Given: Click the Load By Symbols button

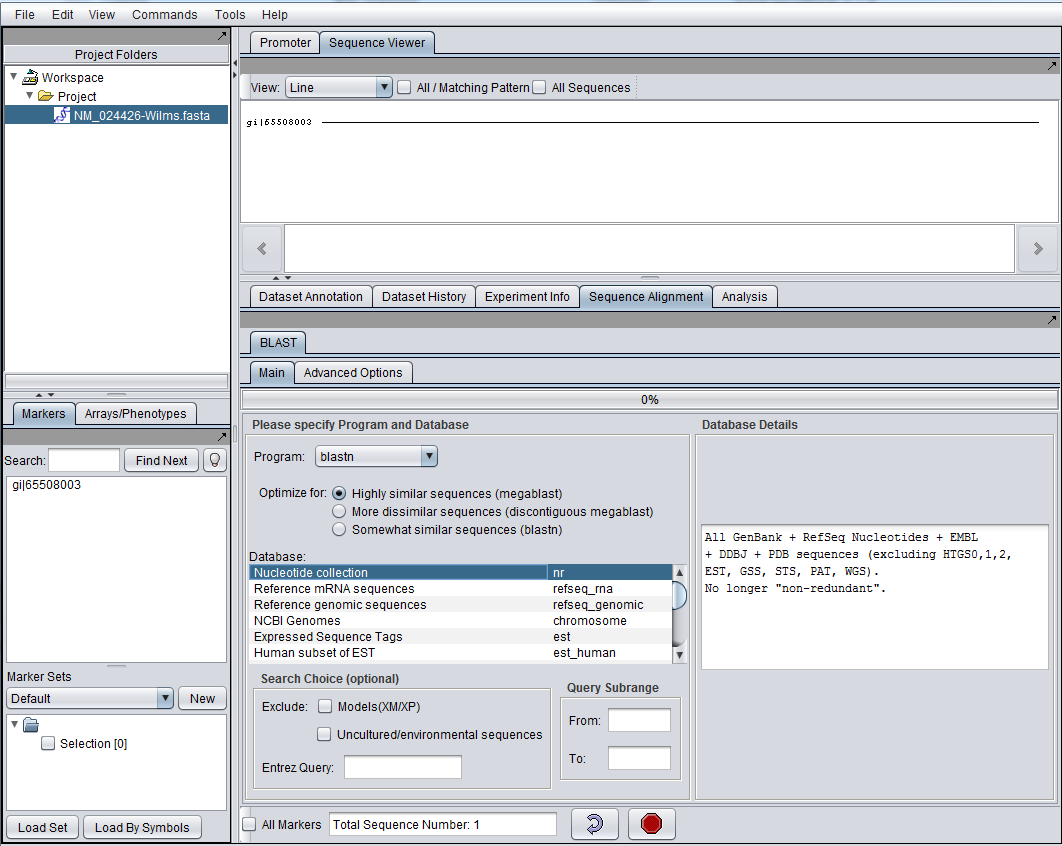Looking at the screenshot, I should point(141,827).
